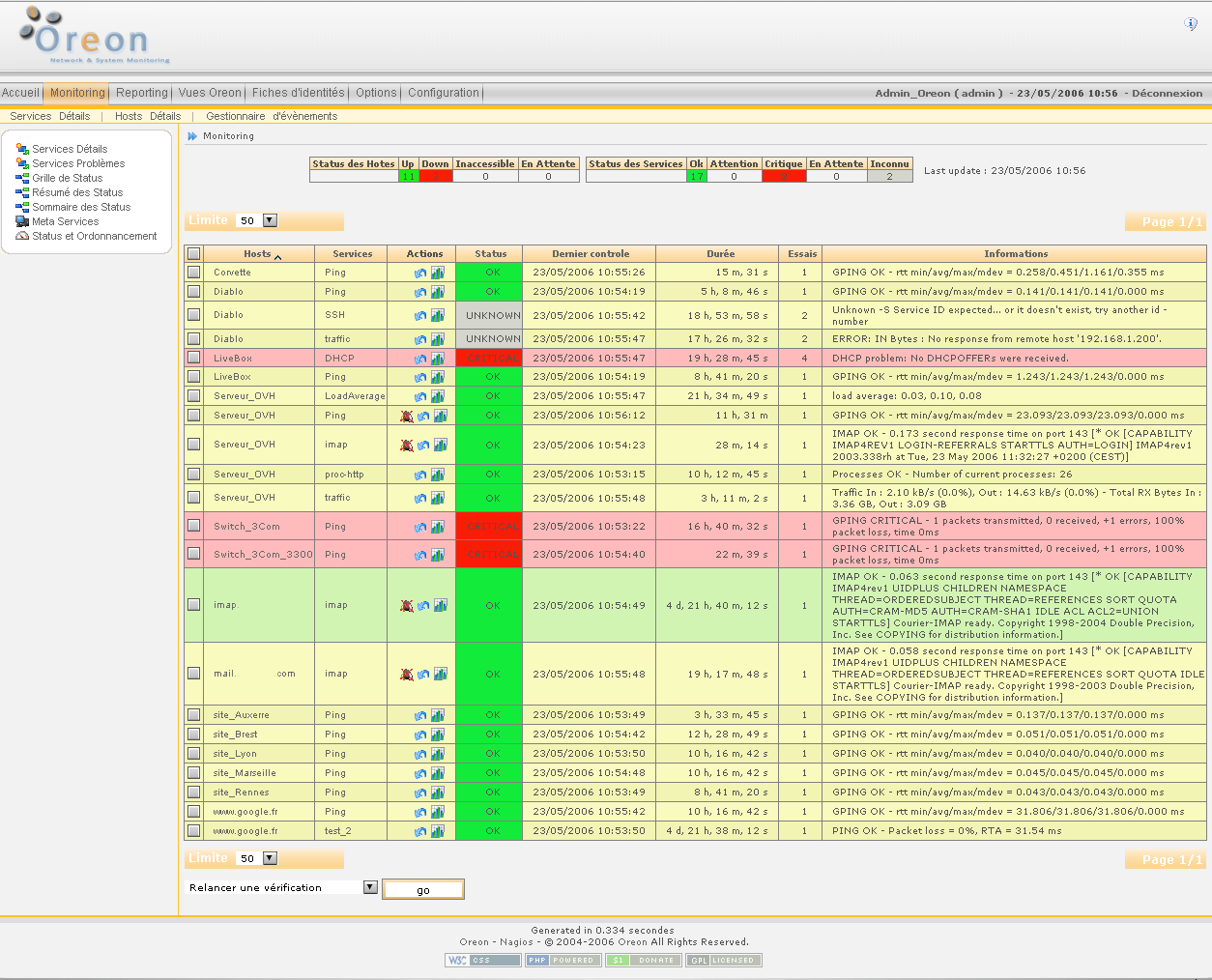Screen dimensions: 1212x980
Task: Click the Status et Ordonnancement gauge icon
Action: click(22, 236)
